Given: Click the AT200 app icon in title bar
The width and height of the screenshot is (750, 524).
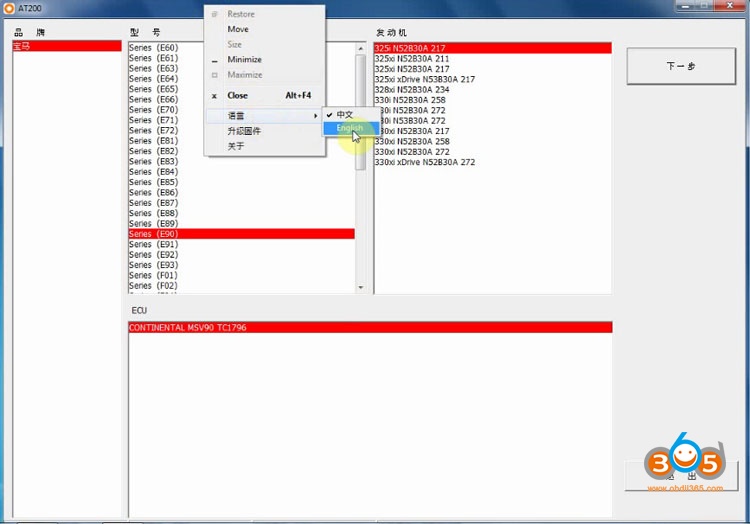Looking at the screenshot, I should [9, 7].
